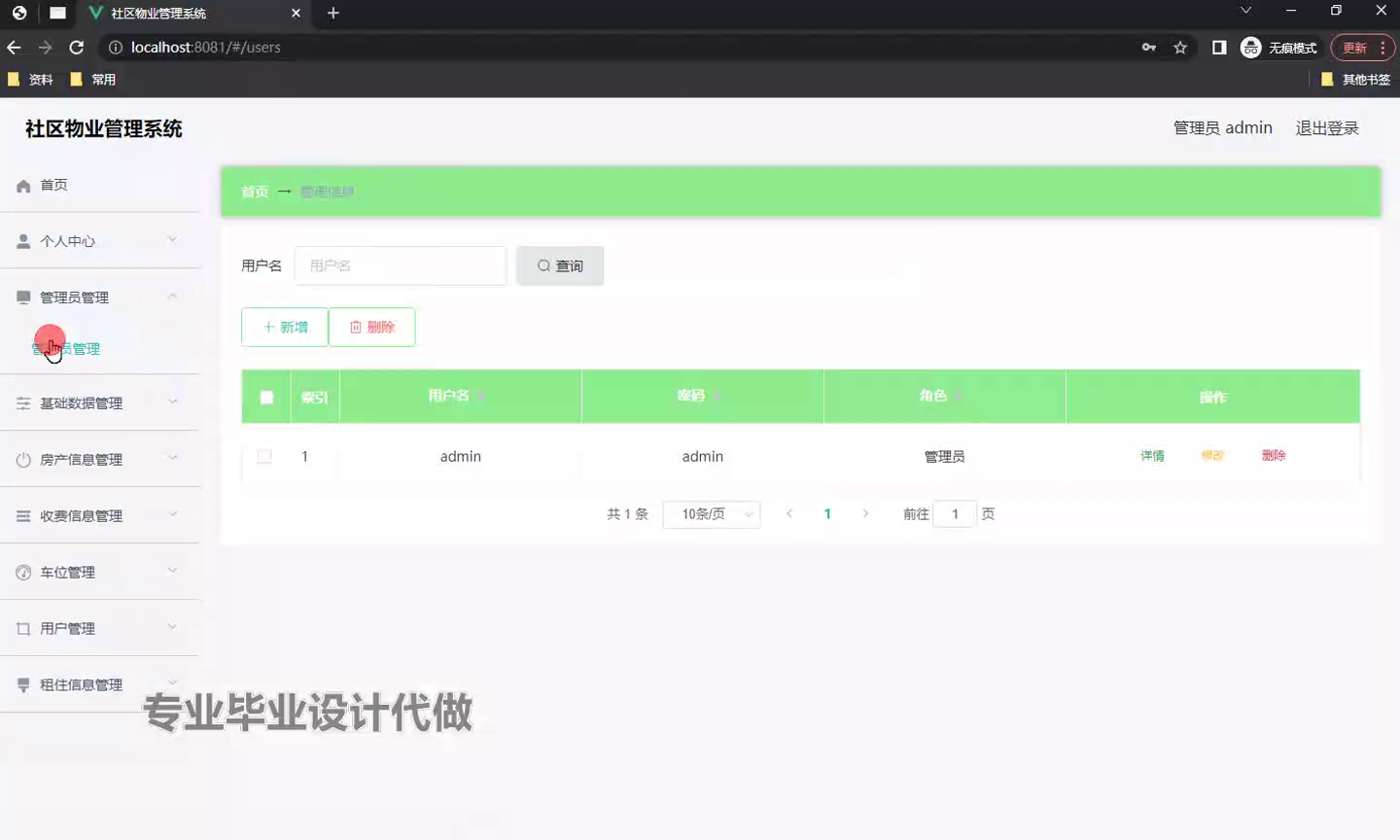The image size is (1400, 840).
Task: Click the 管理员 admin user label
Action: click(1223, 128)
